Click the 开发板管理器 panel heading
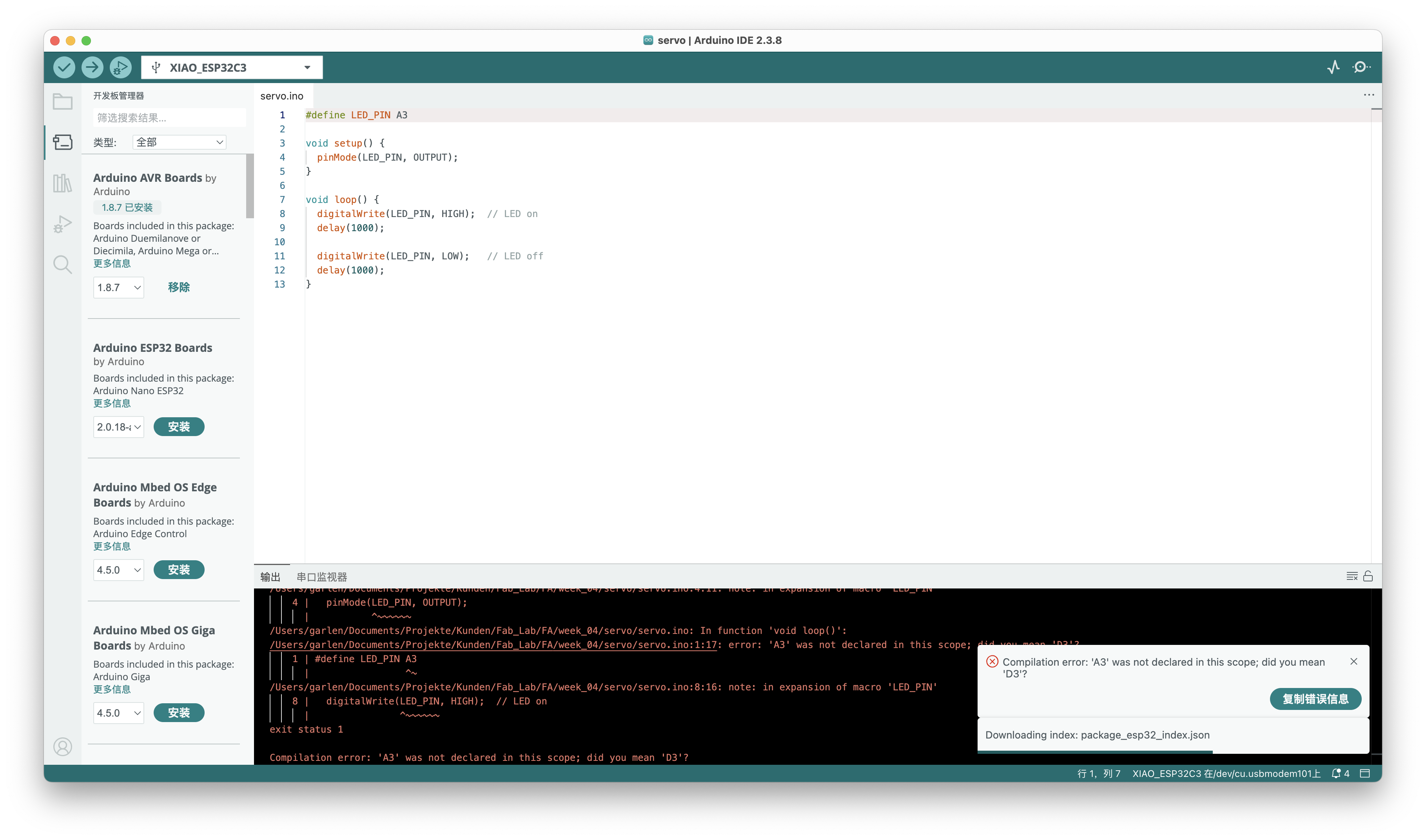The image size is (1426, 840). click(x=118, y=96)
